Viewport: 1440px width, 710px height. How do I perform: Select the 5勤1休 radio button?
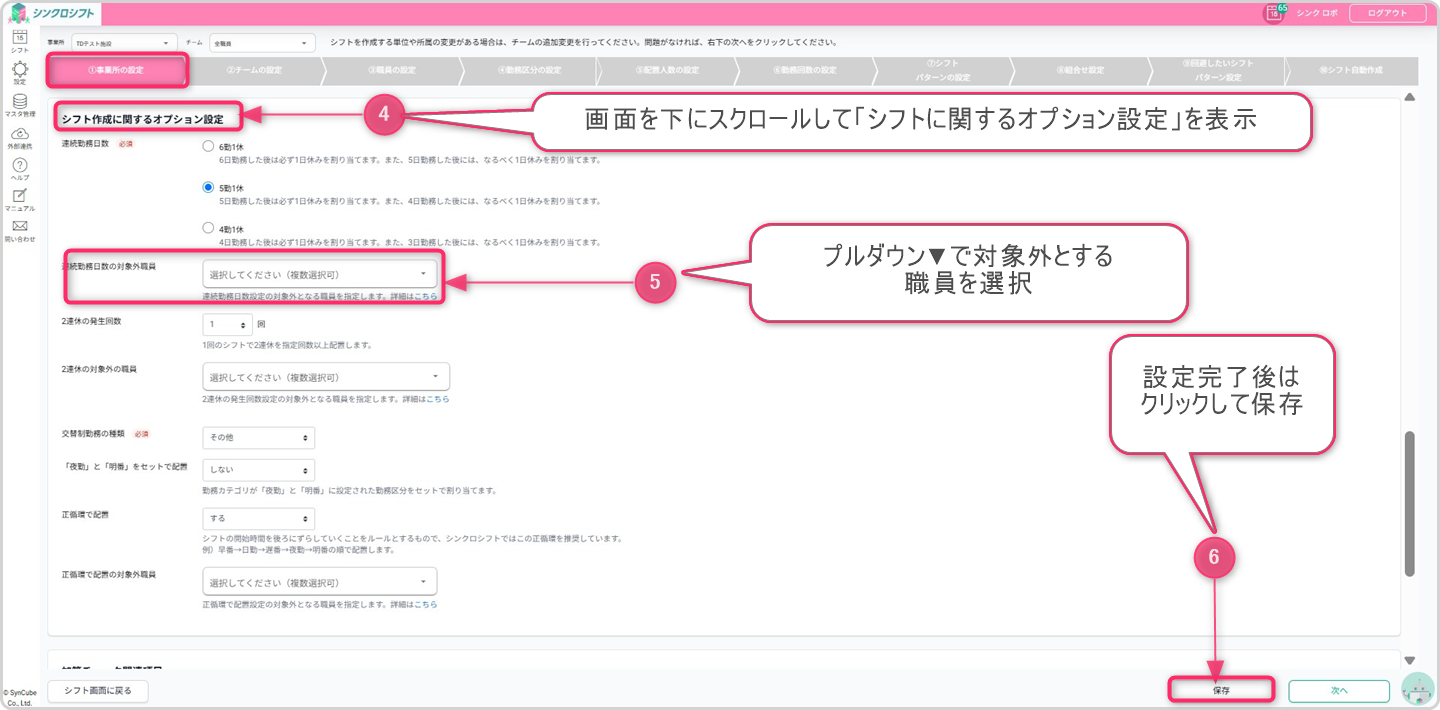pyautogui.click(x=208, y=187)
